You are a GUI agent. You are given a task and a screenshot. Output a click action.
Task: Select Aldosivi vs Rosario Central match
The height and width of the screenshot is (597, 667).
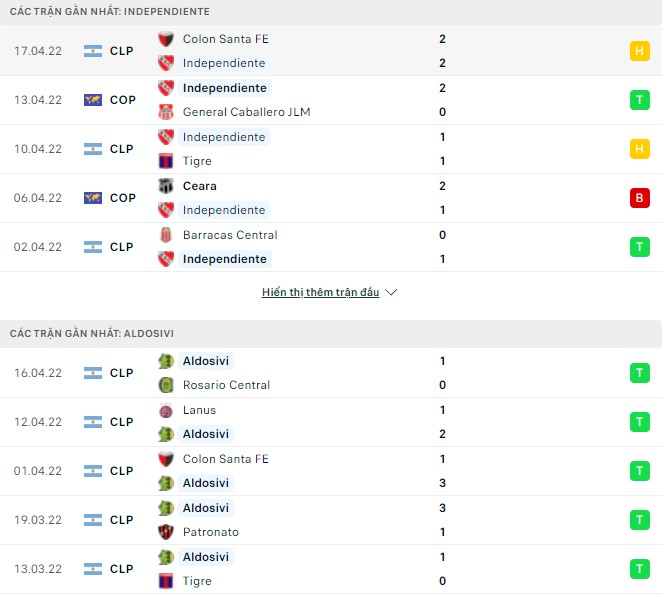click(x=330, y=373)
